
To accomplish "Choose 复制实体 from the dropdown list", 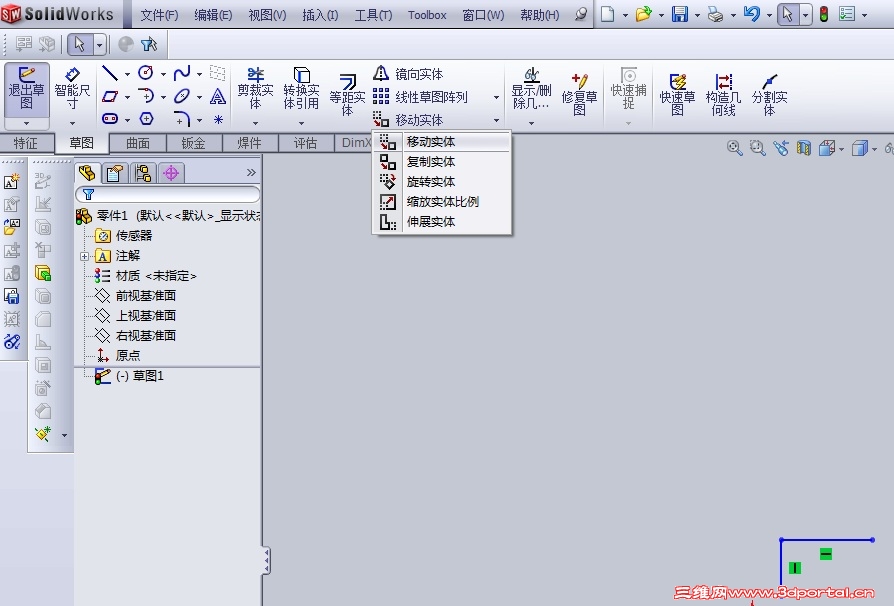I will (x=442, y=162).
